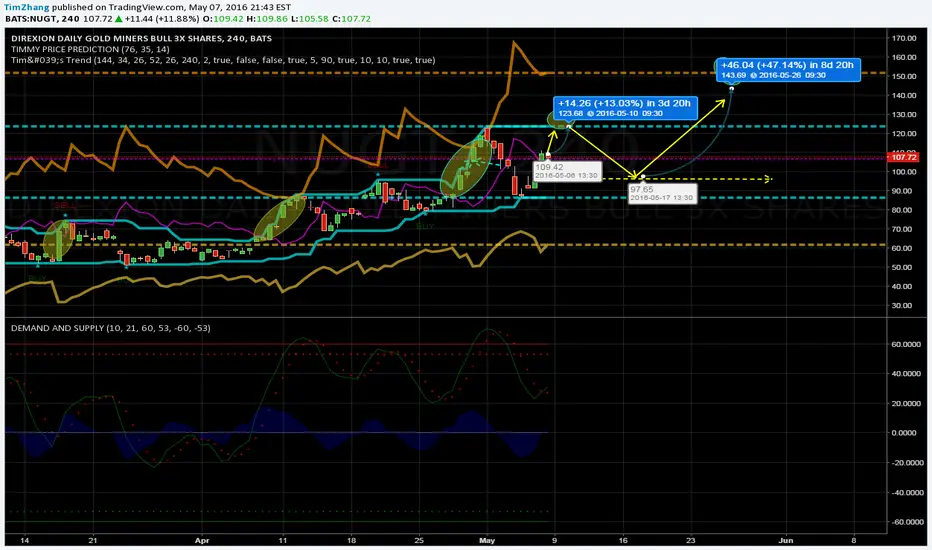
Task: Click 50.00 on the price axis
Action: [903, 267]
